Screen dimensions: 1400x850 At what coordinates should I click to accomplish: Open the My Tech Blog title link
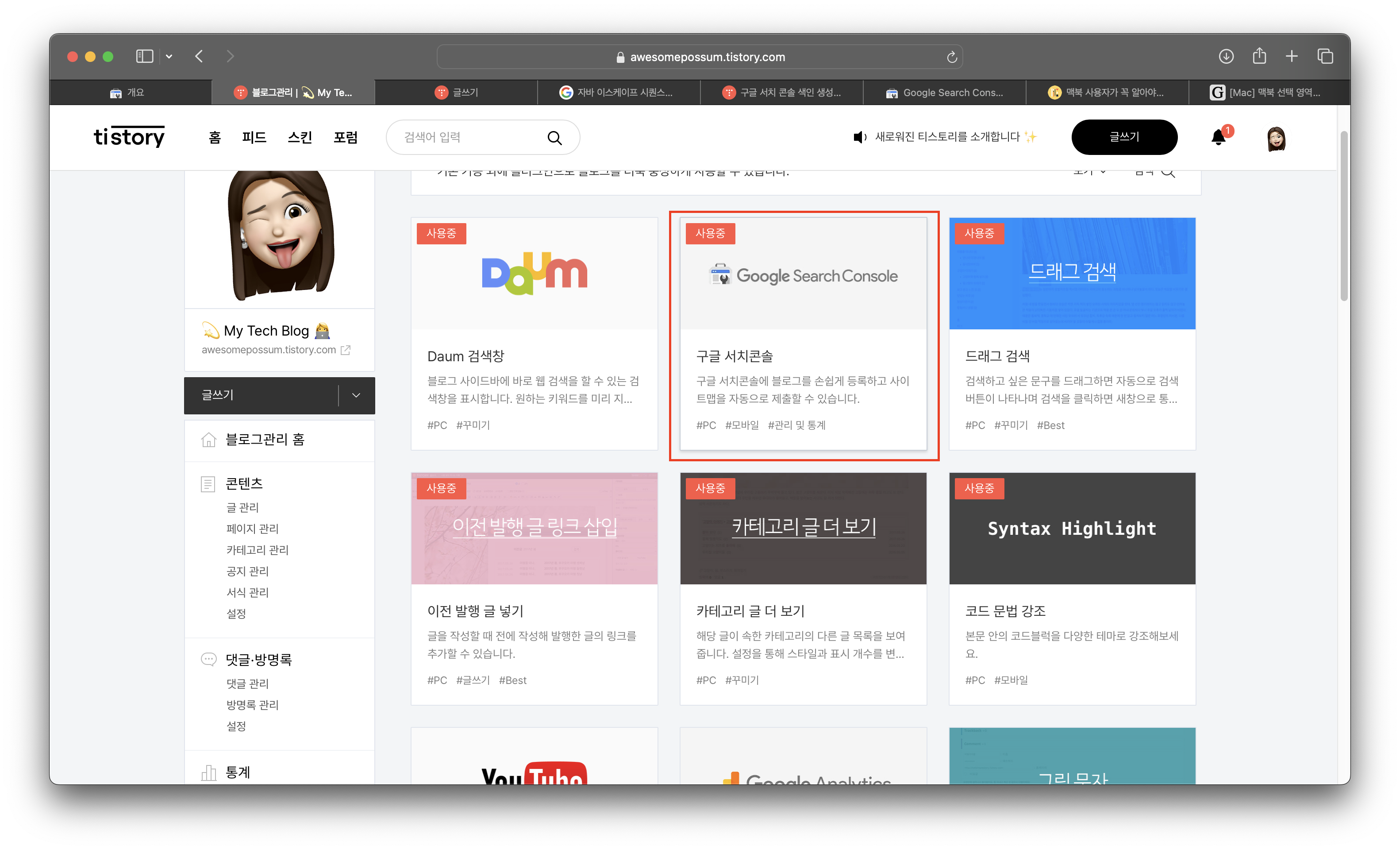tap(266, 331)
